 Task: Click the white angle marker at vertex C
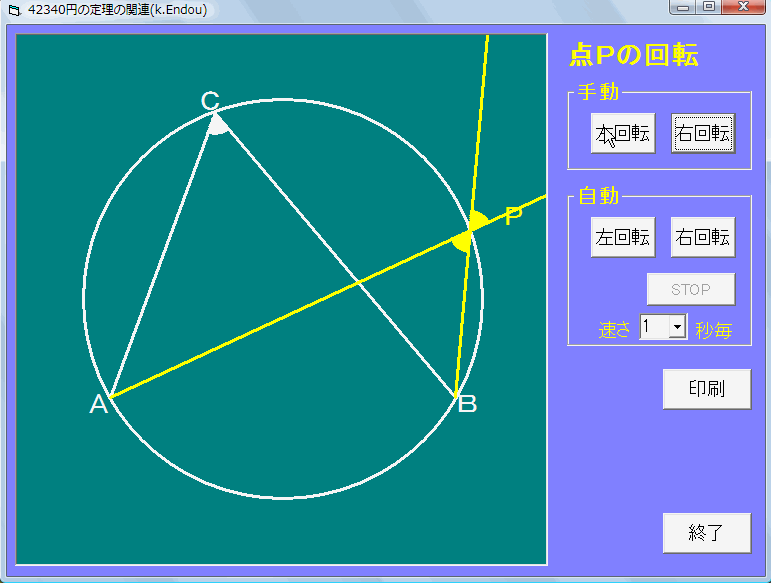point(218,125)
